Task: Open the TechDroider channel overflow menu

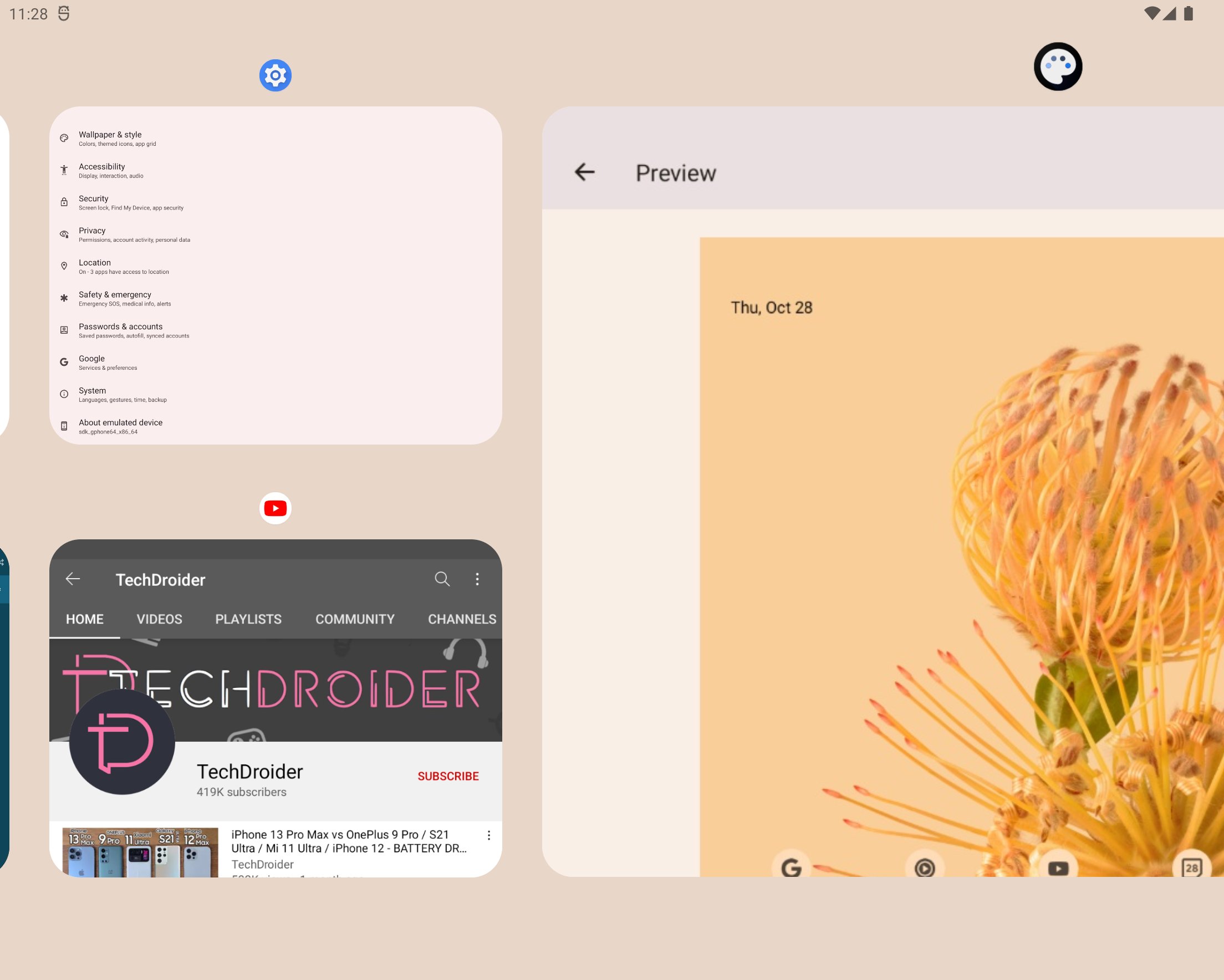Action: tap(477, 579)
